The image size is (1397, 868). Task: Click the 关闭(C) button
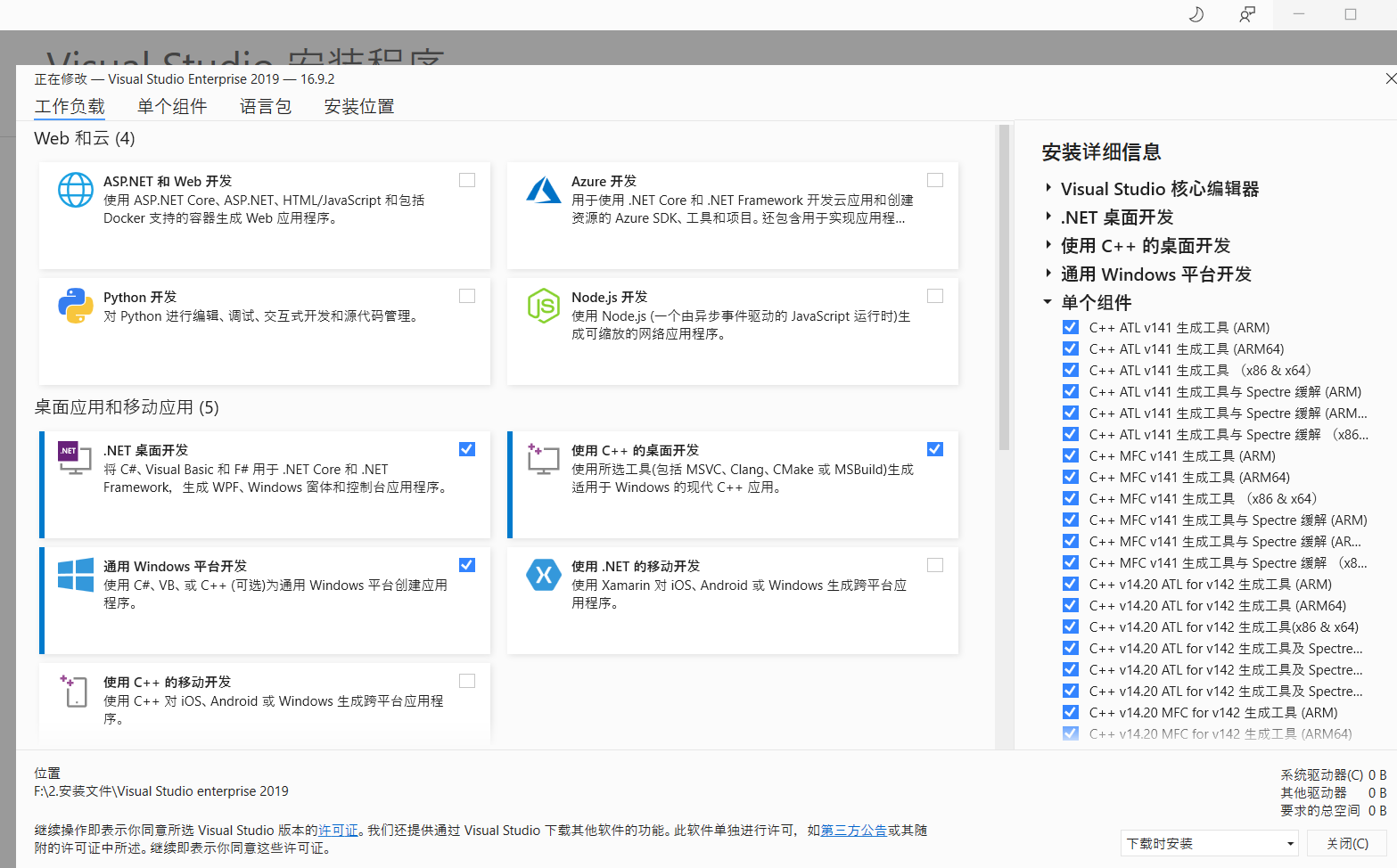pos(1347,843)
